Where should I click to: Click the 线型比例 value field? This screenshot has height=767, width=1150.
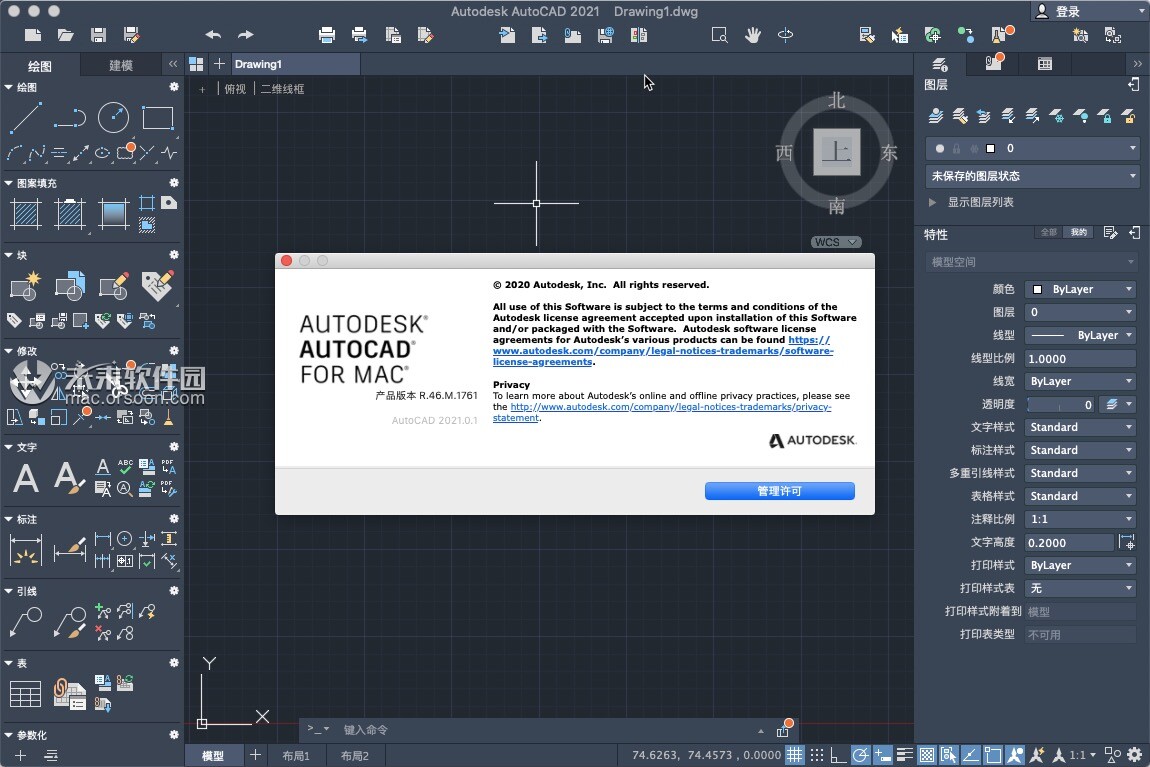tap(1080, 359)
